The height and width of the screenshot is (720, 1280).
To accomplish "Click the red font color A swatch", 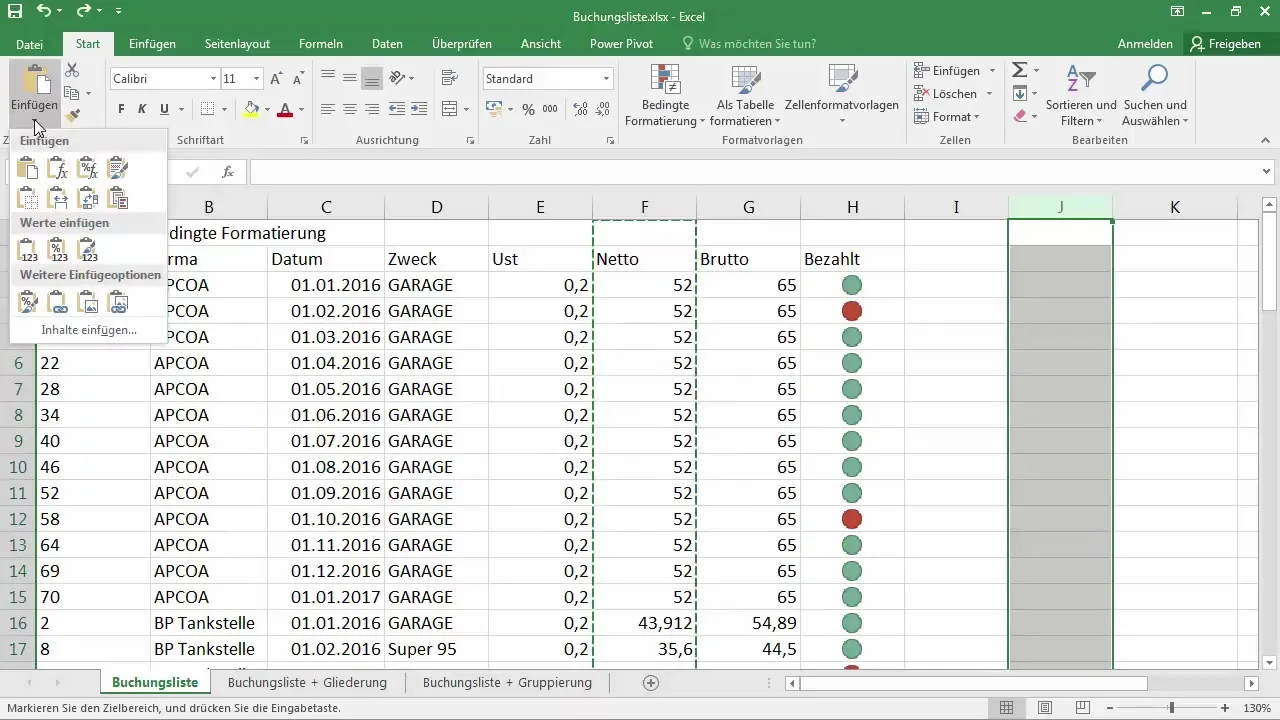I will (x=285, y=109).
